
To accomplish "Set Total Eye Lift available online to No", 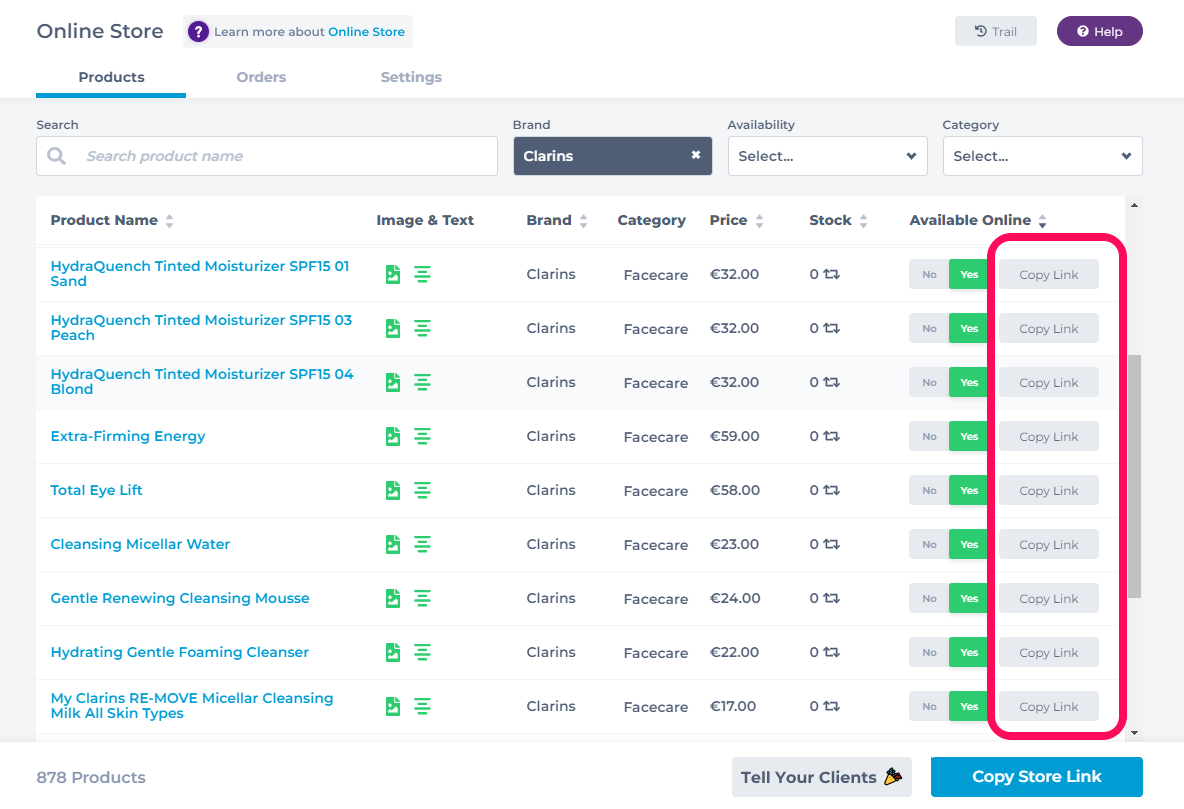I will coord(929,490).
